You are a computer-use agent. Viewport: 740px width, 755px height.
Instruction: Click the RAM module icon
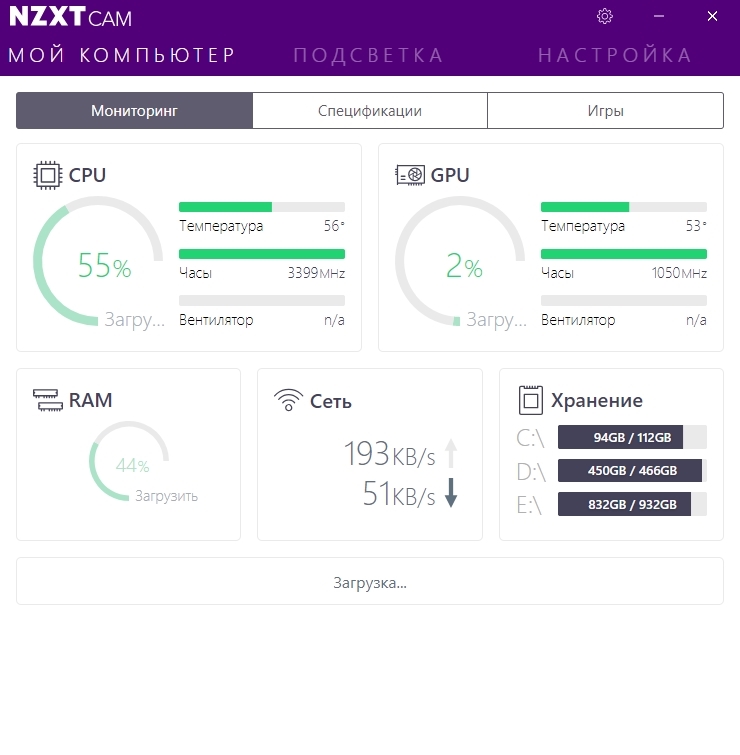click(x=46, y=400)
